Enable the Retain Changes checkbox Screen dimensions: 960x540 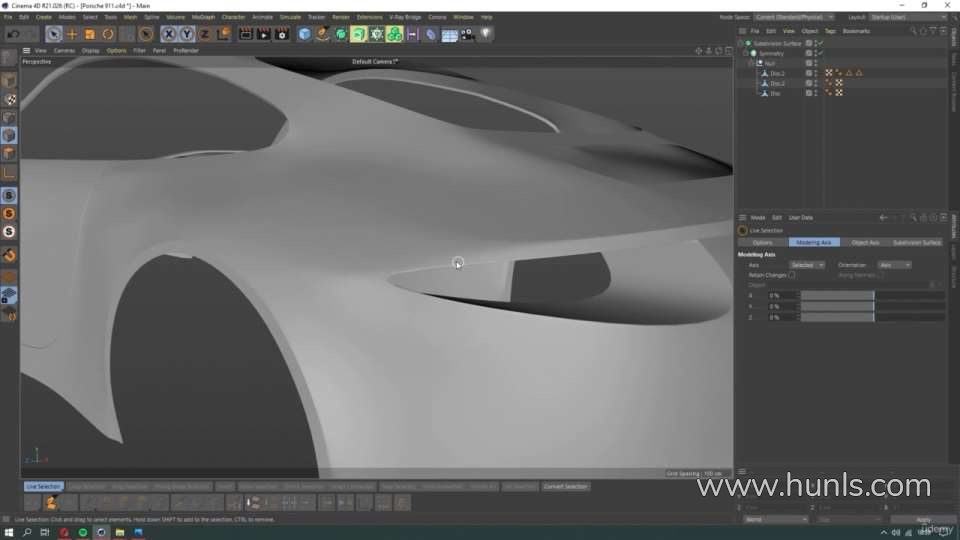(x=792, y=274)
